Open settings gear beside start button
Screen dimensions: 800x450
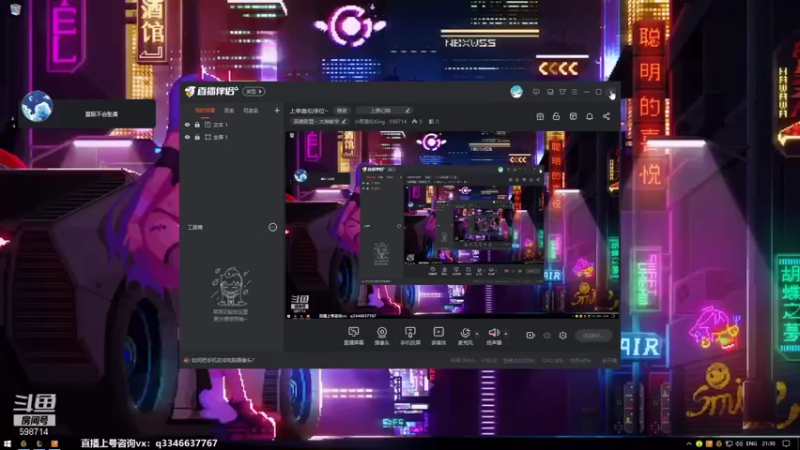tap(563, 335)
